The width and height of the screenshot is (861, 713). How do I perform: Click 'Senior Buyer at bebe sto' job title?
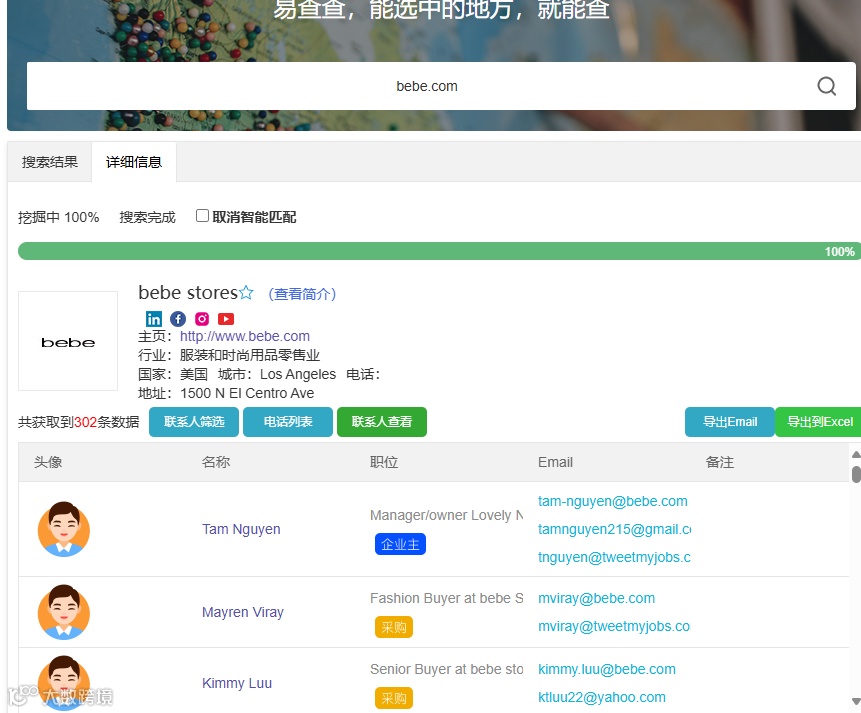pos(446,669)
